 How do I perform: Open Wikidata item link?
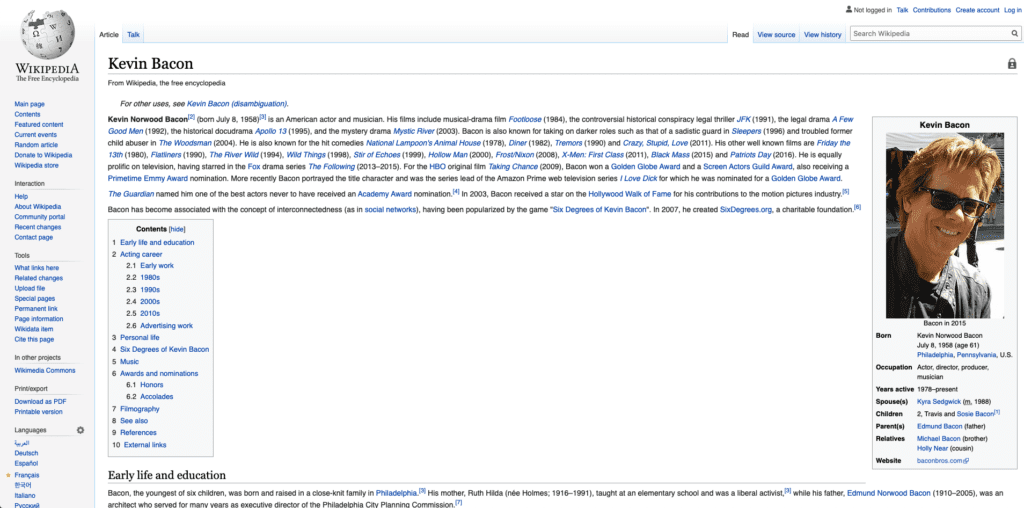pos(33,329)
